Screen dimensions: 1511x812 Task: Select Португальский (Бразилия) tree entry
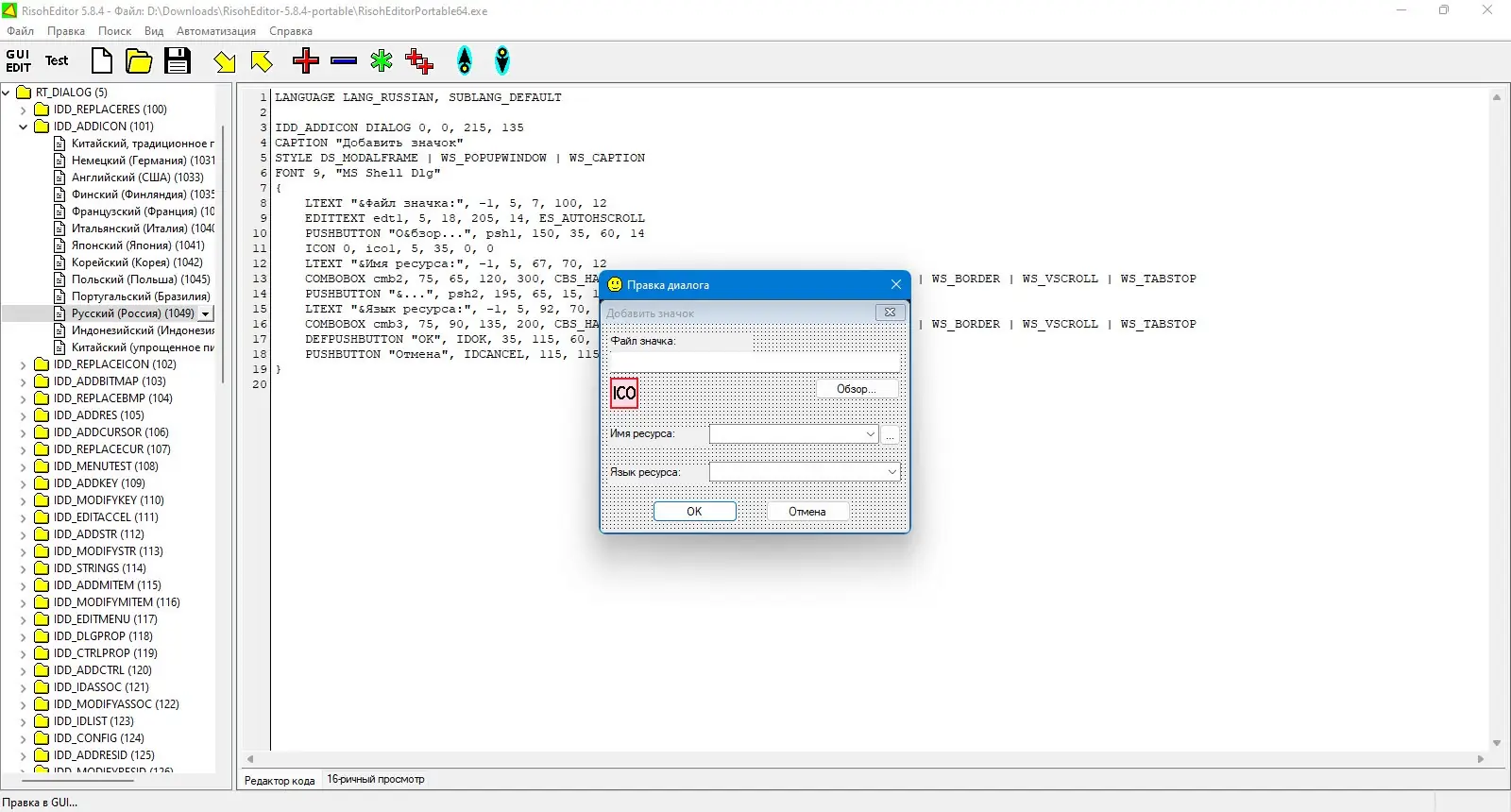141,296
